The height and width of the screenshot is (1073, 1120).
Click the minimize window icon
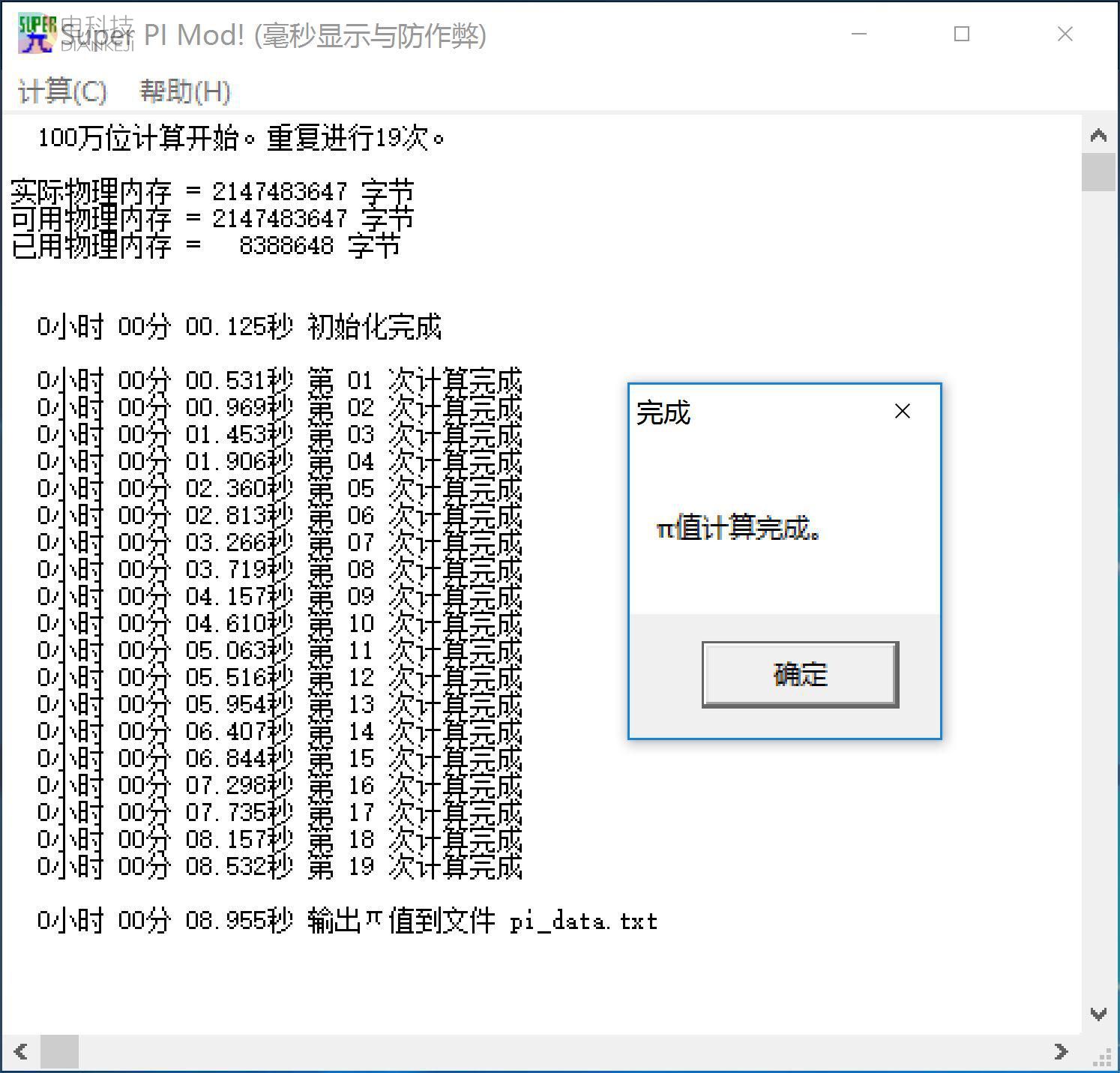point(858,34)
